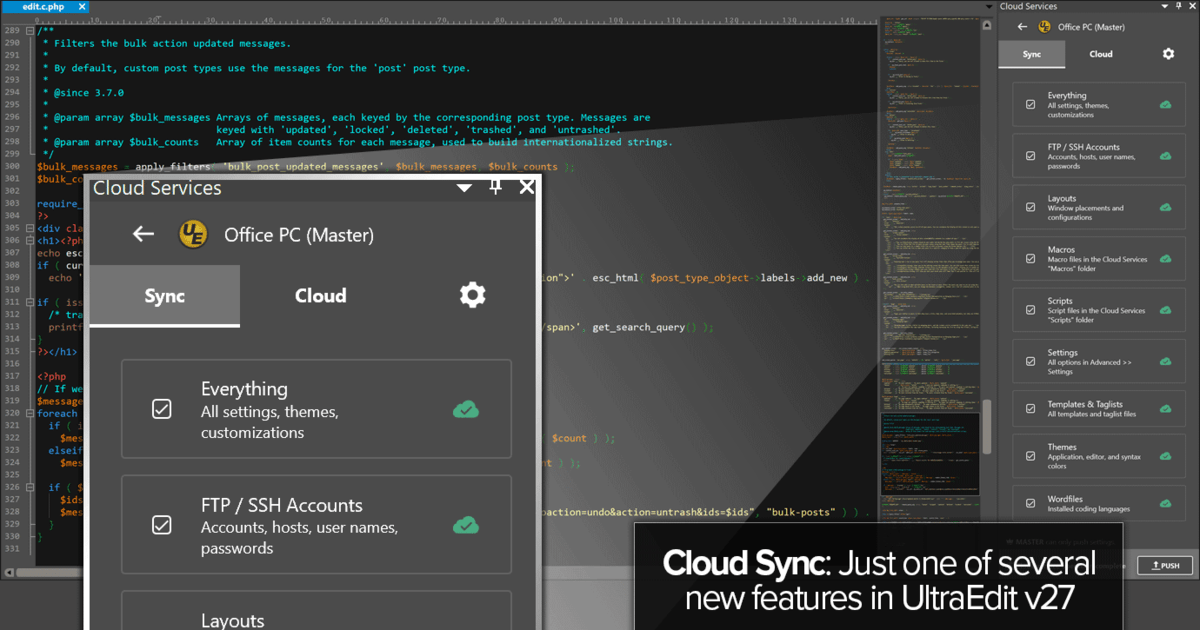
Task: Open settings gear in the docked Cloud Services panel
Action: click(1168, 54)
